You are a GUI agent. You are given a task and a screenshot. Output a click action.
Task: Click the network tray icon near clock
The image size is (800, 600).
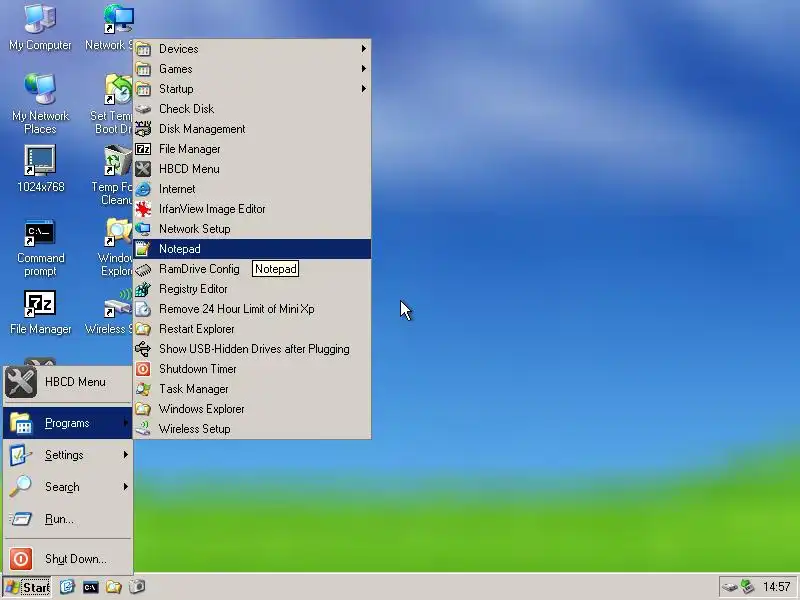[747, 587]
